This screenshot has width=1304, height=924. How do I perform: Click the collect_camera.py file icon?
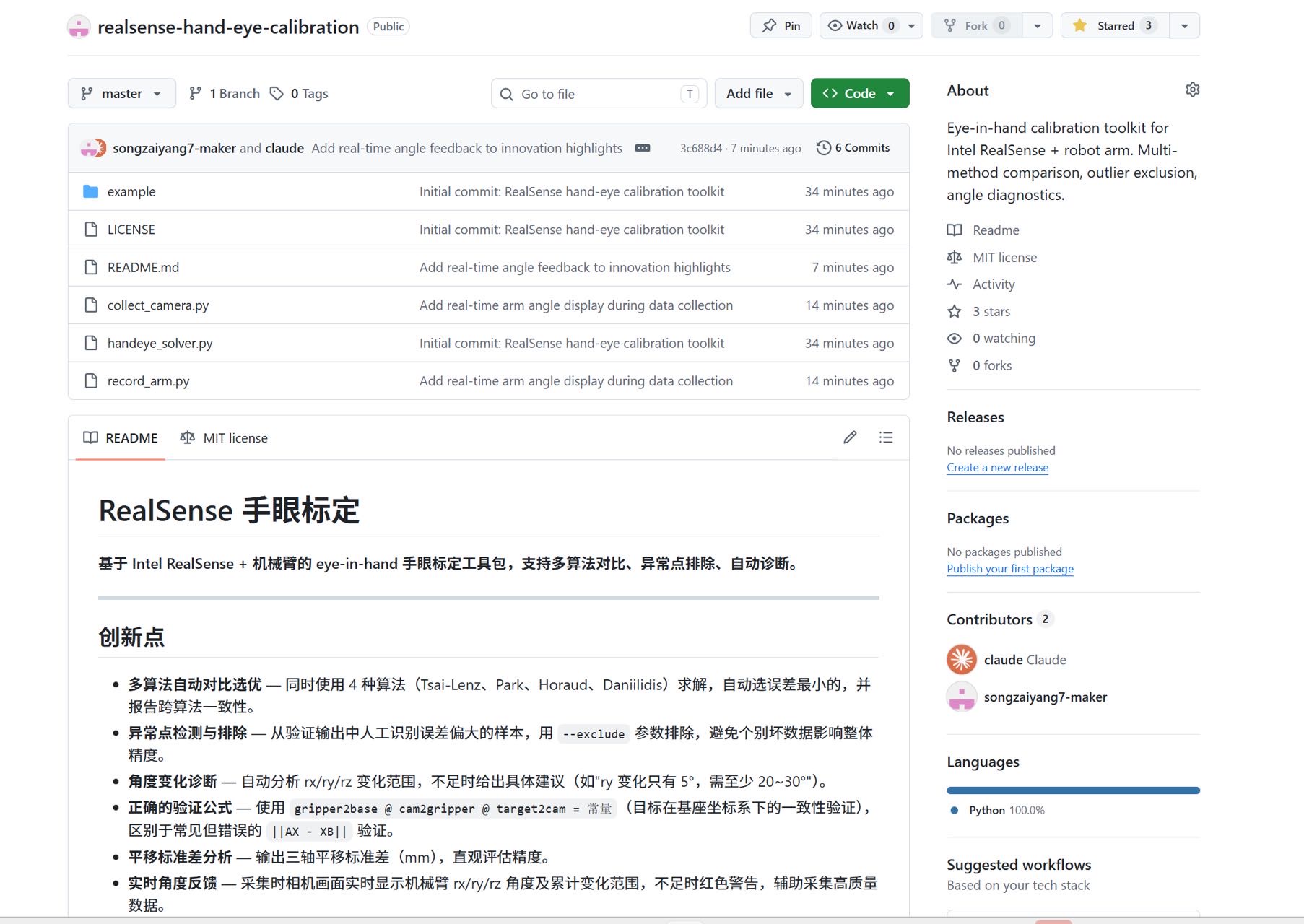click(91, 305)
